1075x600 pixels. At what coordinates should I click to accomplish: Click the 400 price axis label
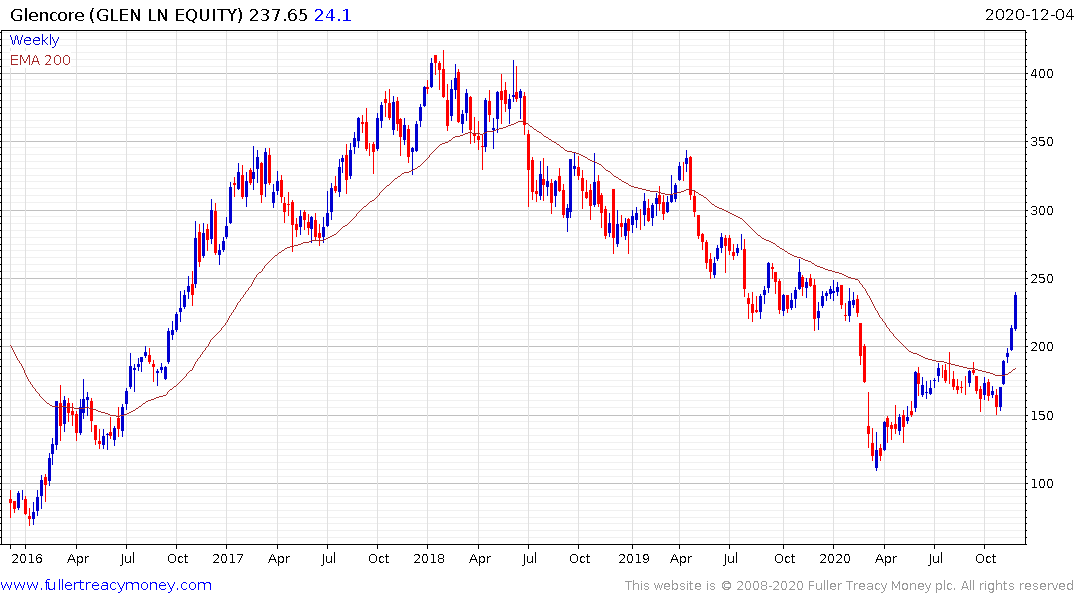[1042, 73]
